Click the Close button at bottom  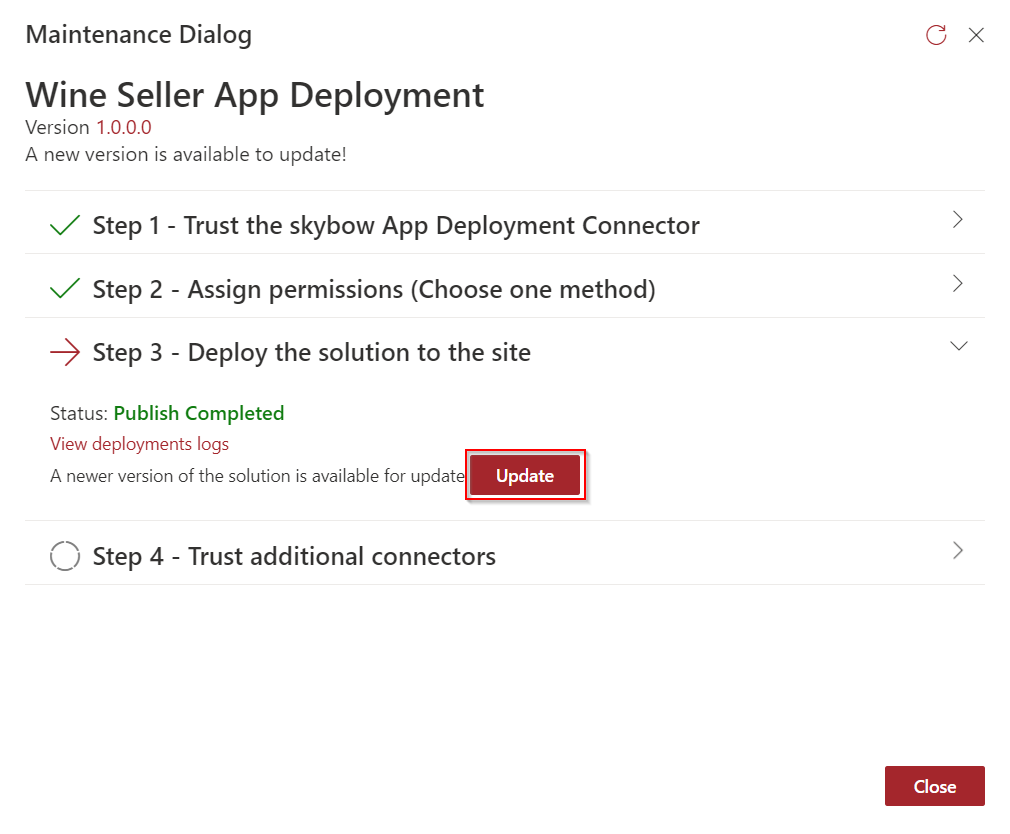935,786
